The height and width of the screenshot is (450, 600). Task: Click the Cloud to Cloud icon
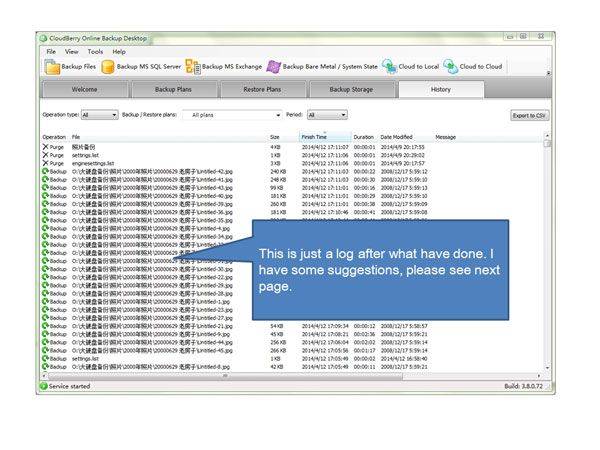click(x=450, y=67)
